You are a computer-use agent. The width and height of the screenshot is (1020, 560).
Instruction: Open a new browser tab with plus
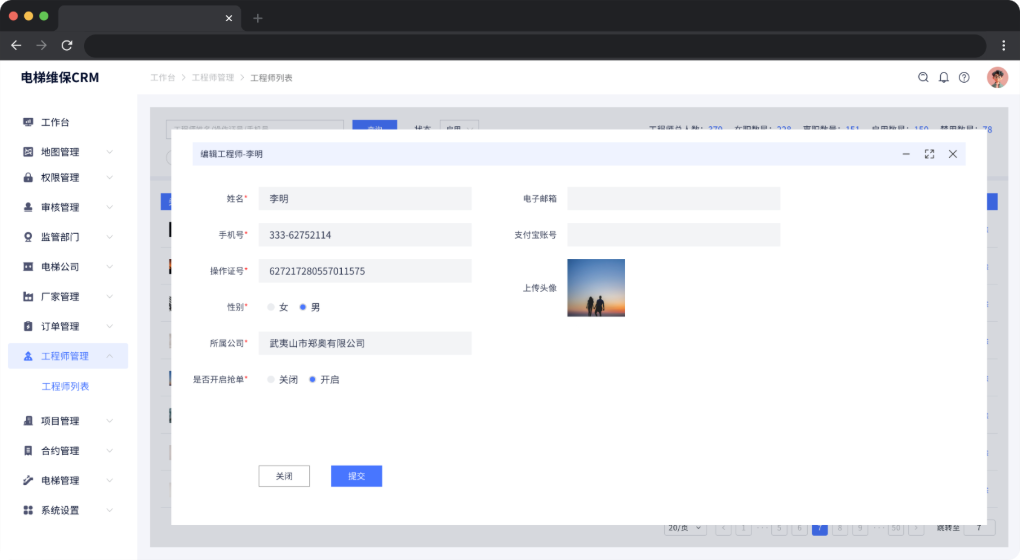258,18
